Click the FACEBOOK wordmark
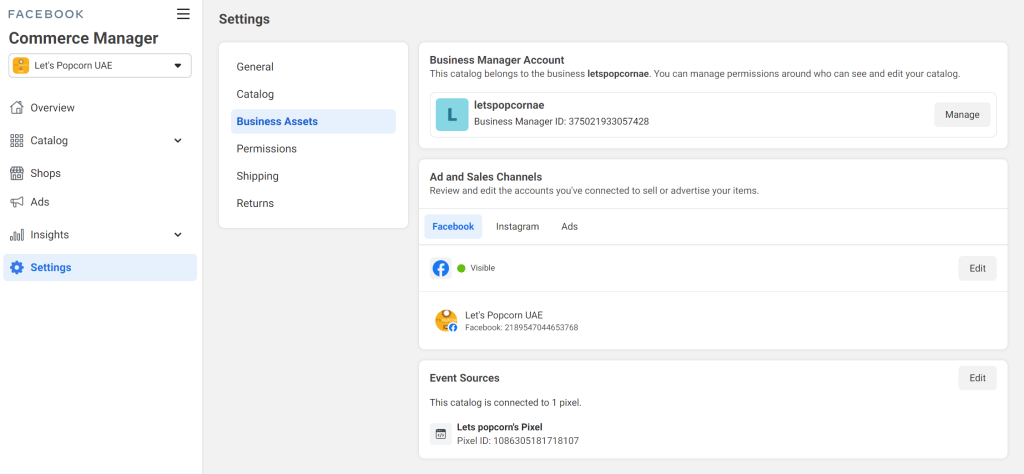1024x474 pixels. click(x=46, y=14)
